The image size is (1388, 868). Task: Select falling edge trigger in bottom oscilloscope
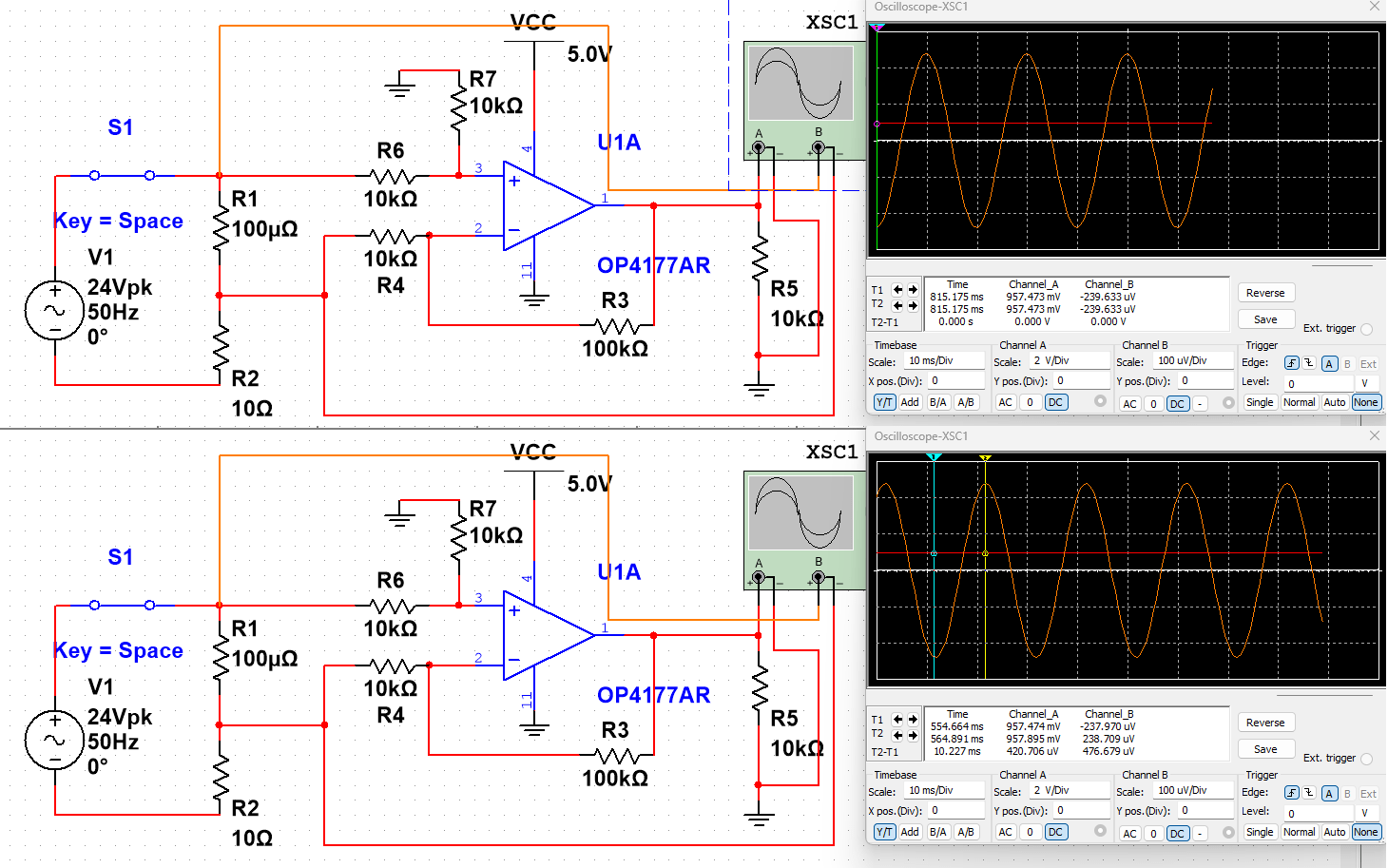[1307, 793]
